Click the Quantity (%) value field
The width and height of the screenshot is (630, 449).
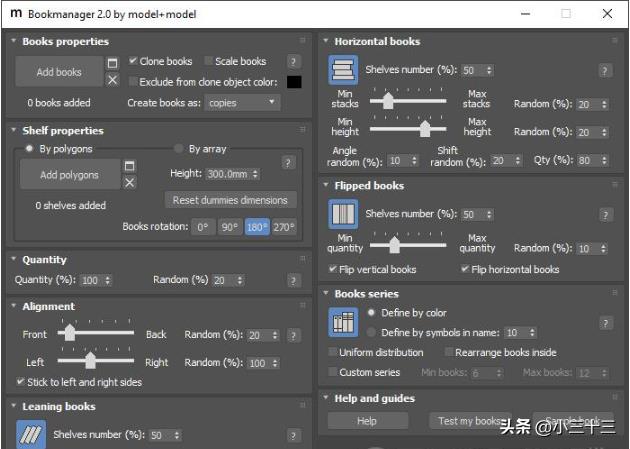(x=92, y=280)
